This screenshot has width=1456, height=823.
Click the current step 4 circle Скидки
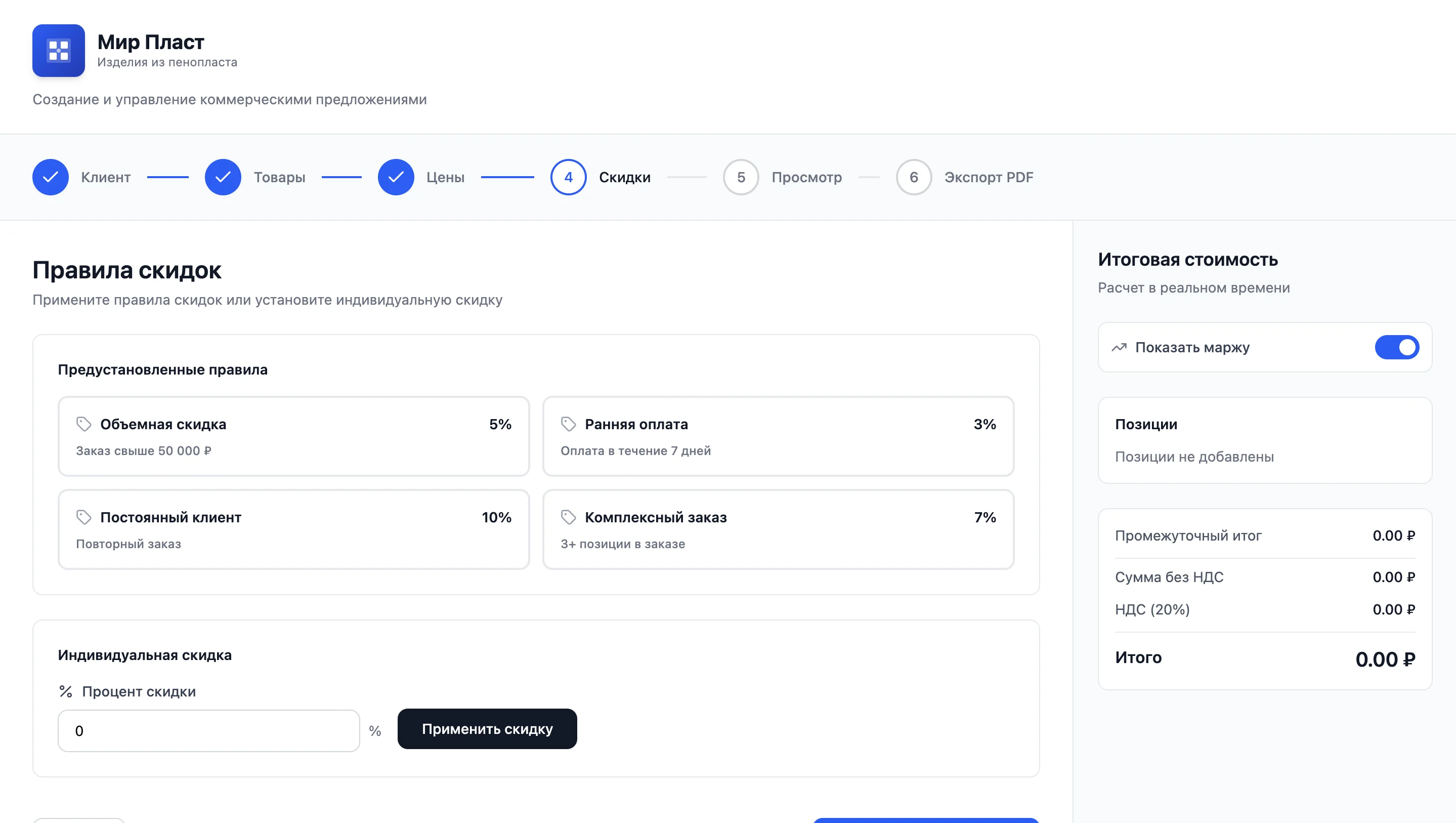568,177
